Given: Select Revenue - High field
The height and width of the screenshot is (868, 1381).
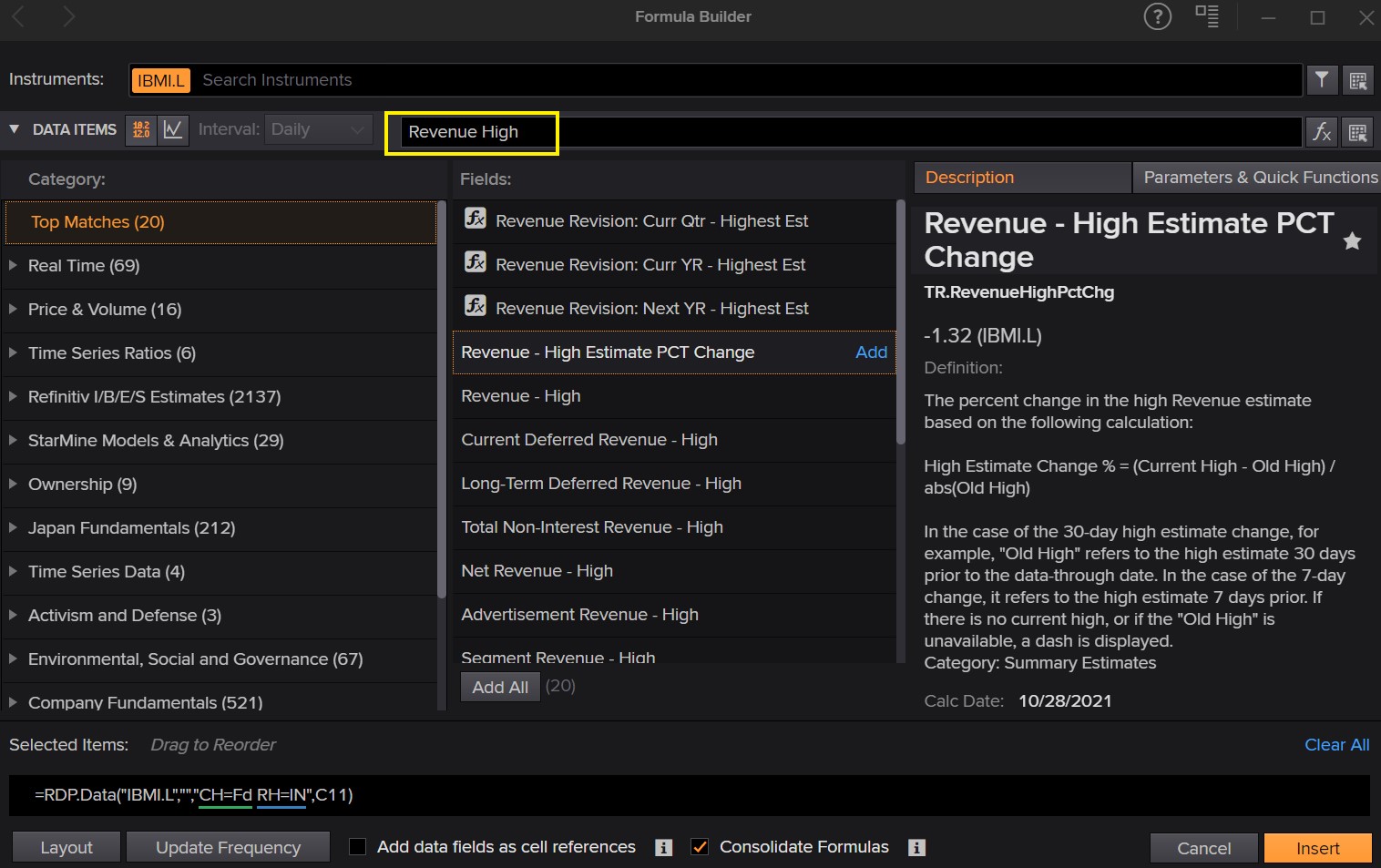Looking at the screenshot, I should (674, 396).
